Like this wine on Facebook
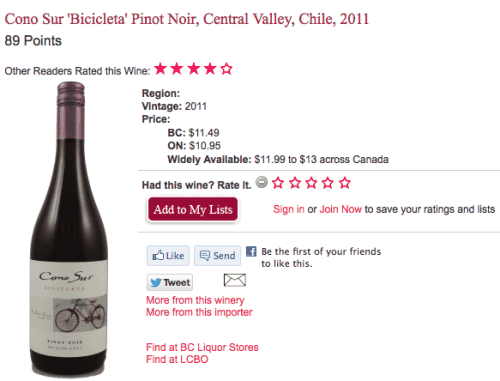The height and width of the screenshot is (381, 500). [x=168, y=256]
